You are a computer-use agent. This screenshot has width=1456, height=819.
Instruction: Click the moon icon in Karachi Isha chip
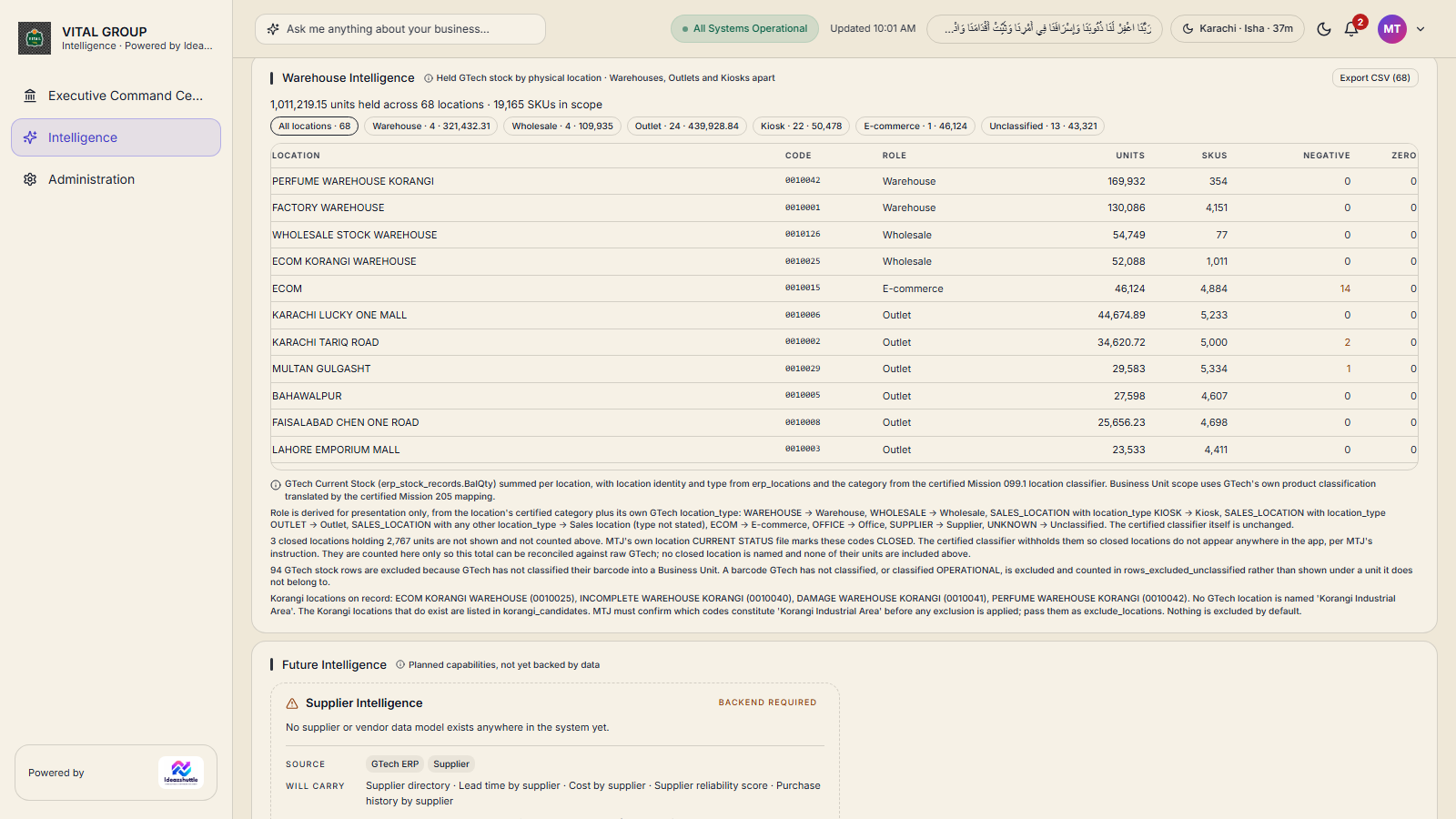1188,29
